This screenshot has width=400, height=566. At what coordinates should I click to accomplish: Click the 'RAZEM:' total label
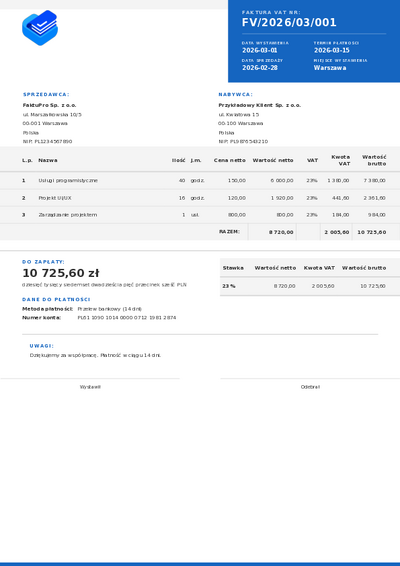[x=229, y=232]
